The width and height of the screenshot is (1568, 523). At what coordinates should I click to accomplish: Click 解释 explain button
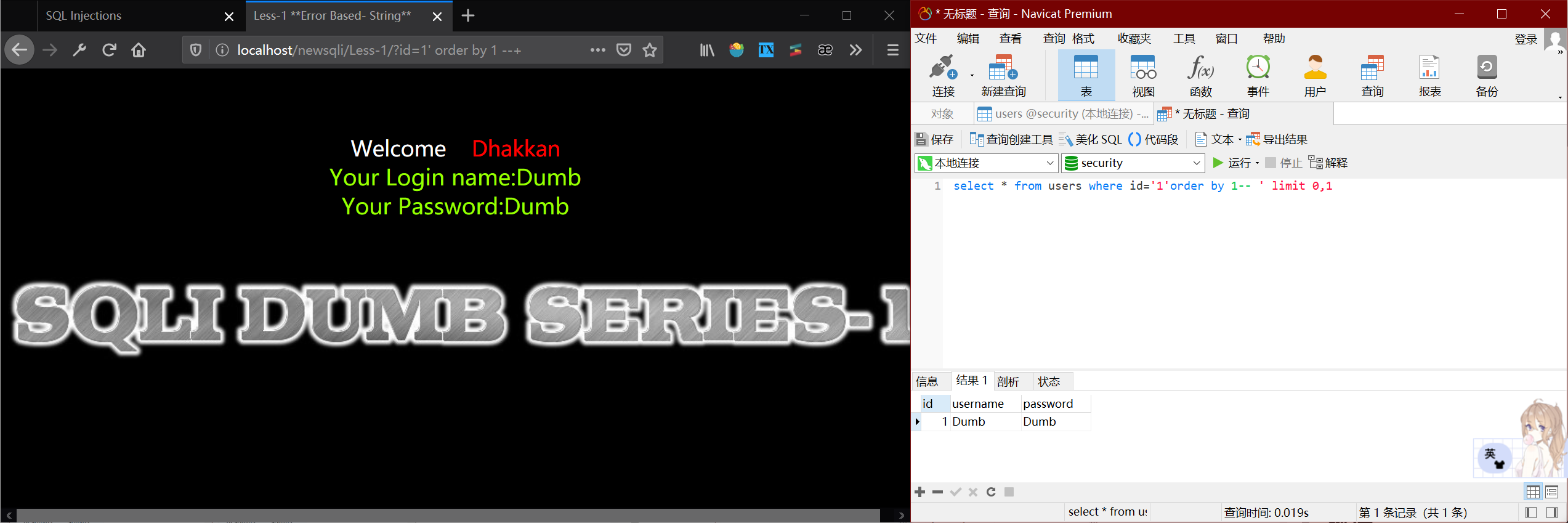tap(1328, 163)
